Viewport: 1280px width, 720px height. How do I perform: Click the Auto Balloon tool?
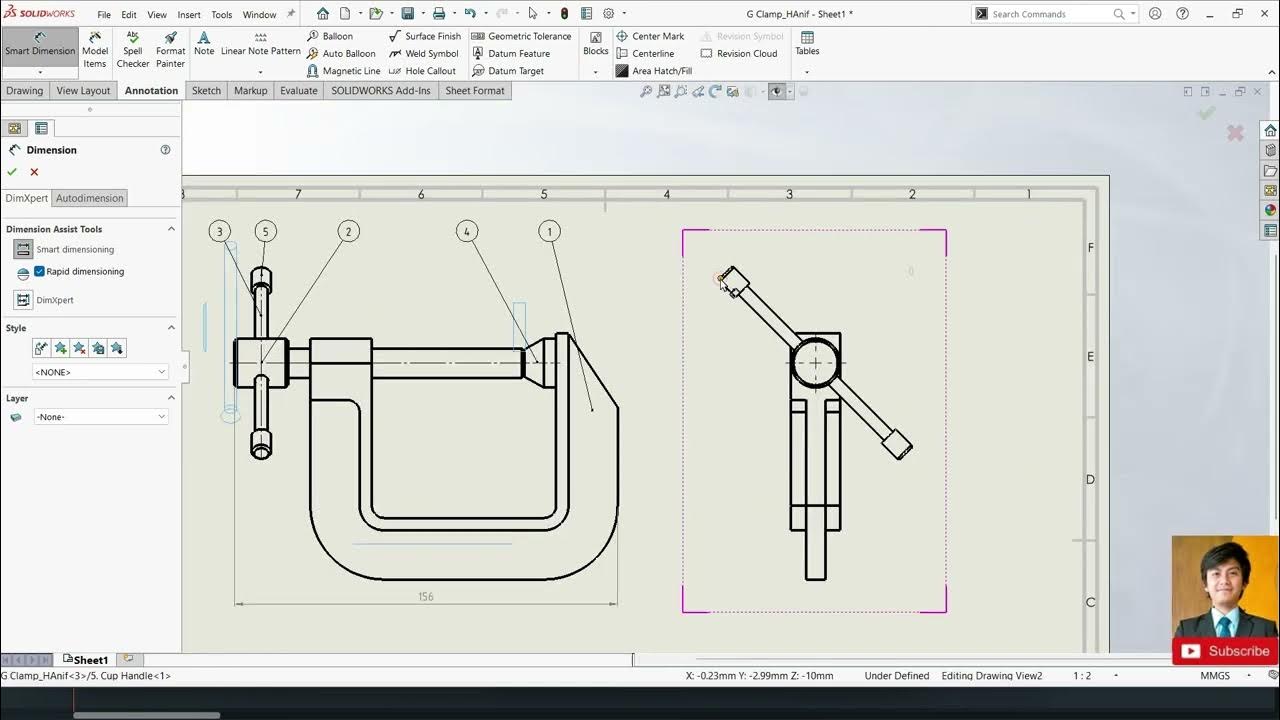click(x=341, y=54)
